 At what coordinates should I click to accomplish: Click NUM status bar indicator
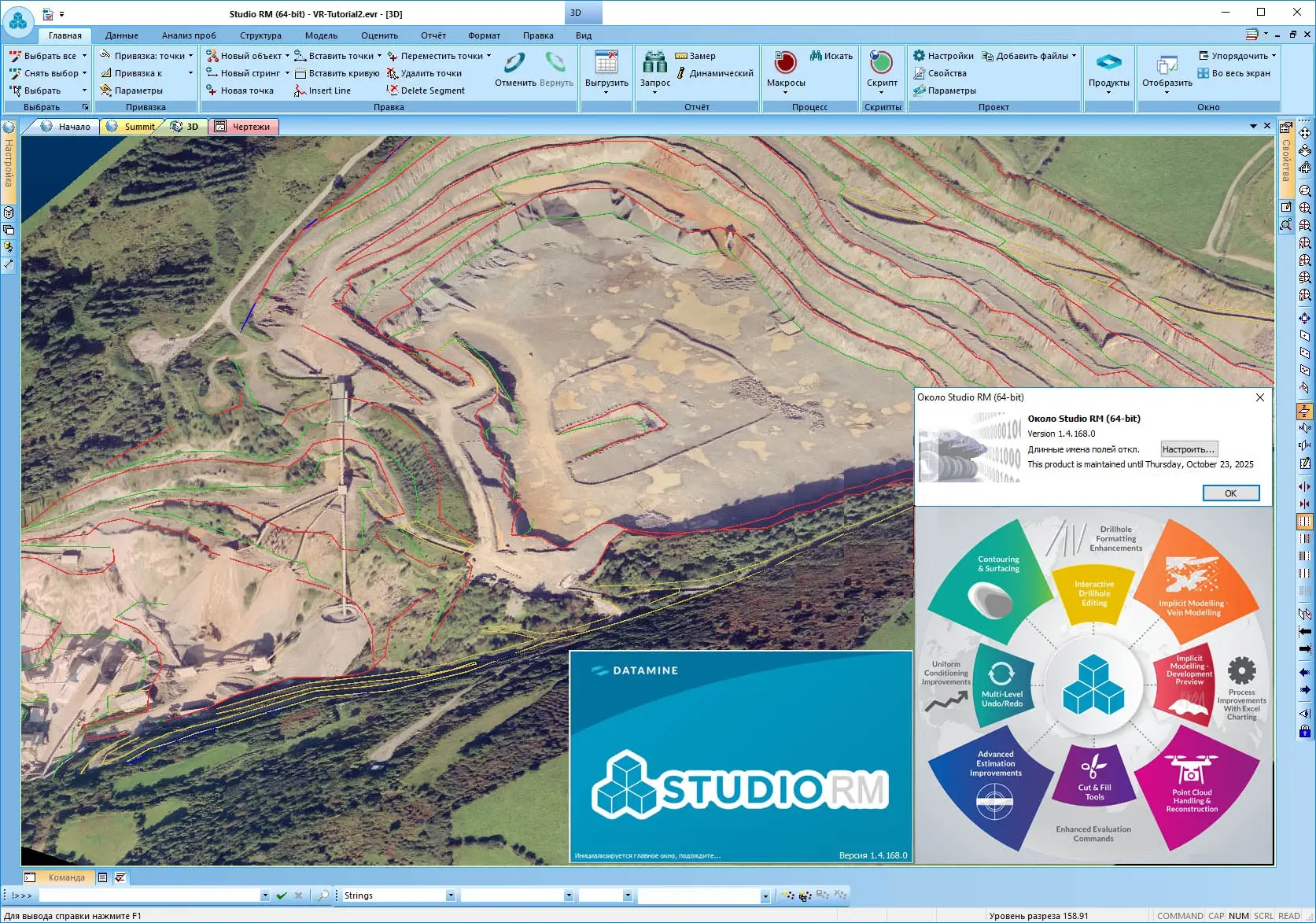point(1238,916)
